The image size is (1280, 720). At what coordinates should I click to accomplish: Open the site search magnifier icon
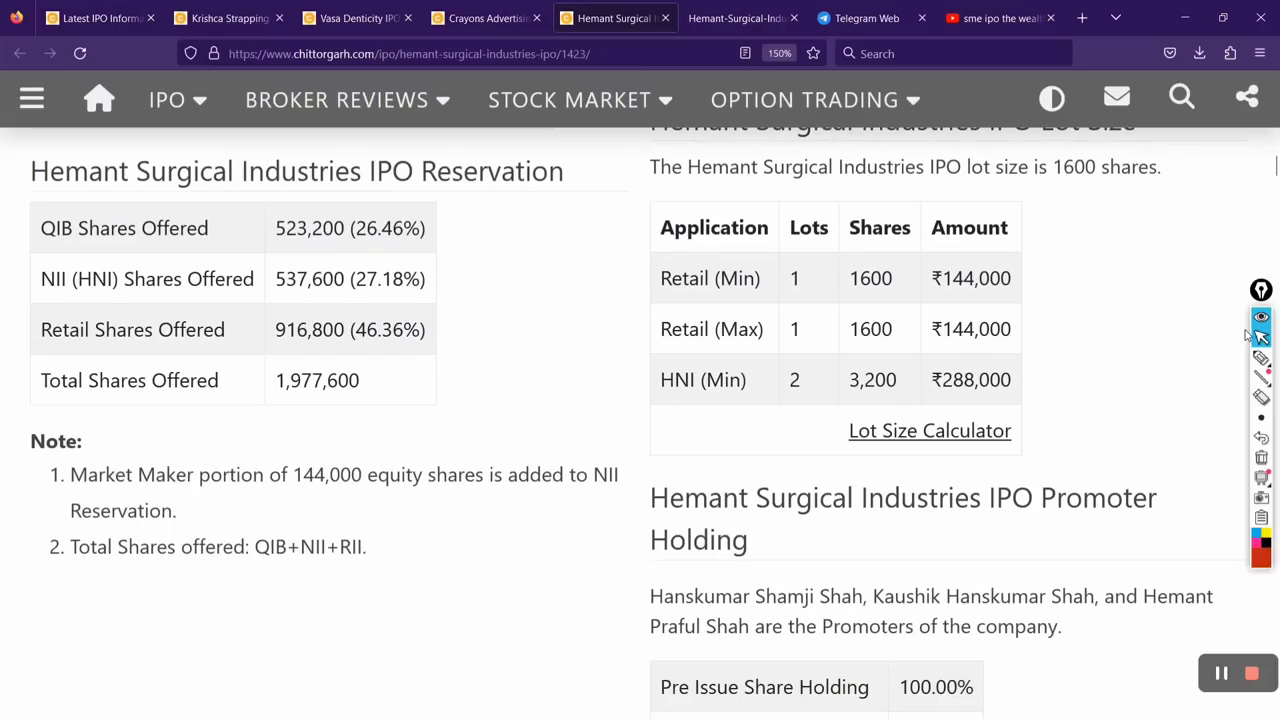(x=1182, y=97)
